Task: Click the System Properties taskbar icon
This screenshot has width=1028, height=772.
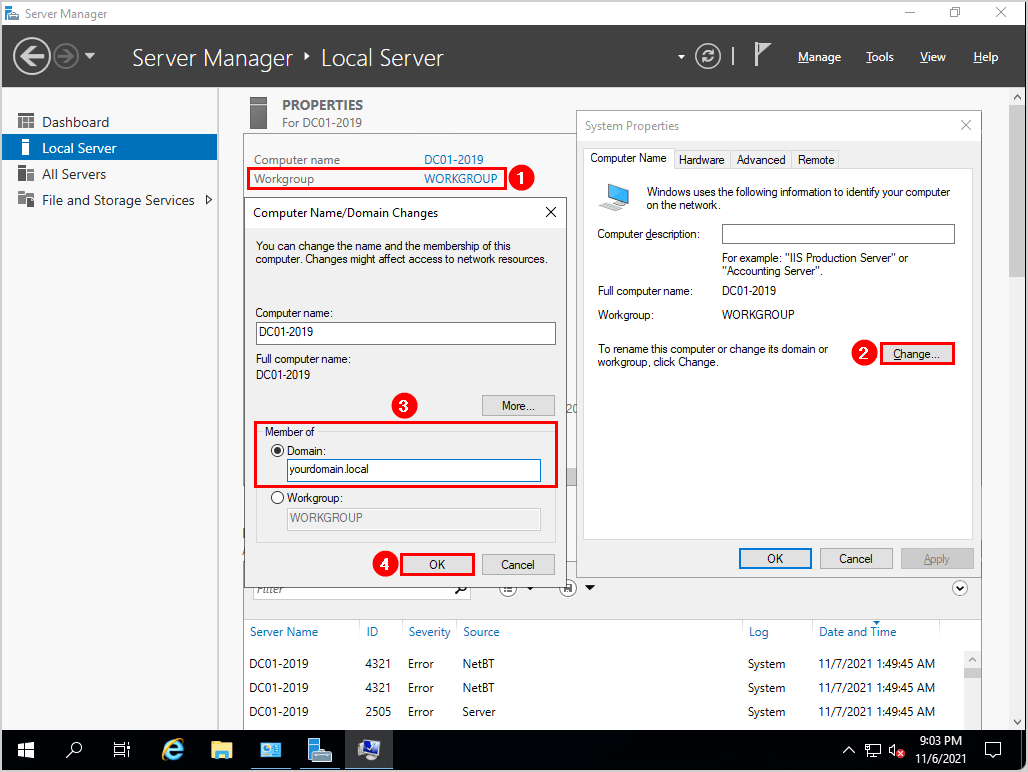Action: 368,750
